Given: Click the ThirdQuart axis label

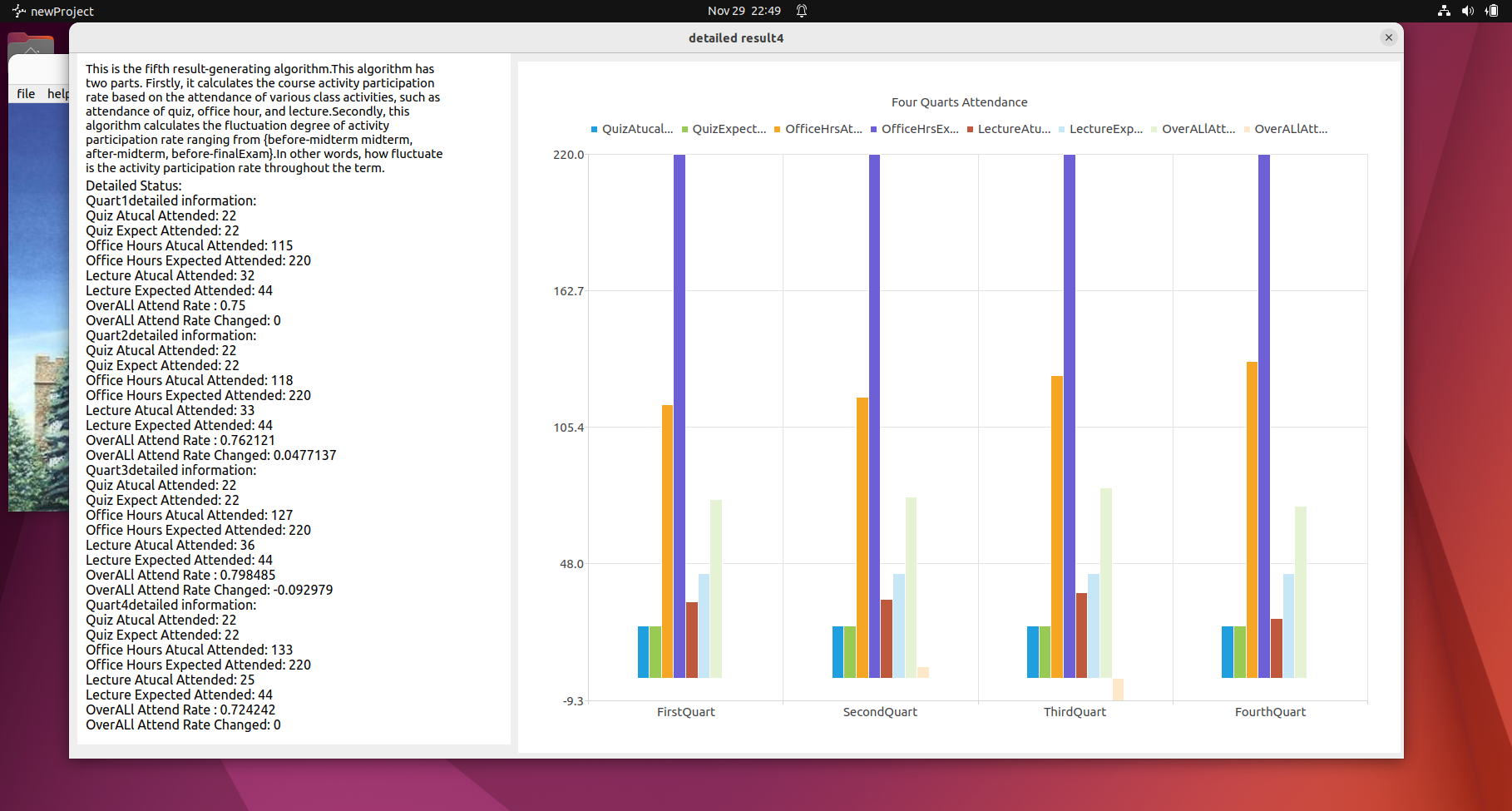Looking at the screenshot, I should 1075,712.
